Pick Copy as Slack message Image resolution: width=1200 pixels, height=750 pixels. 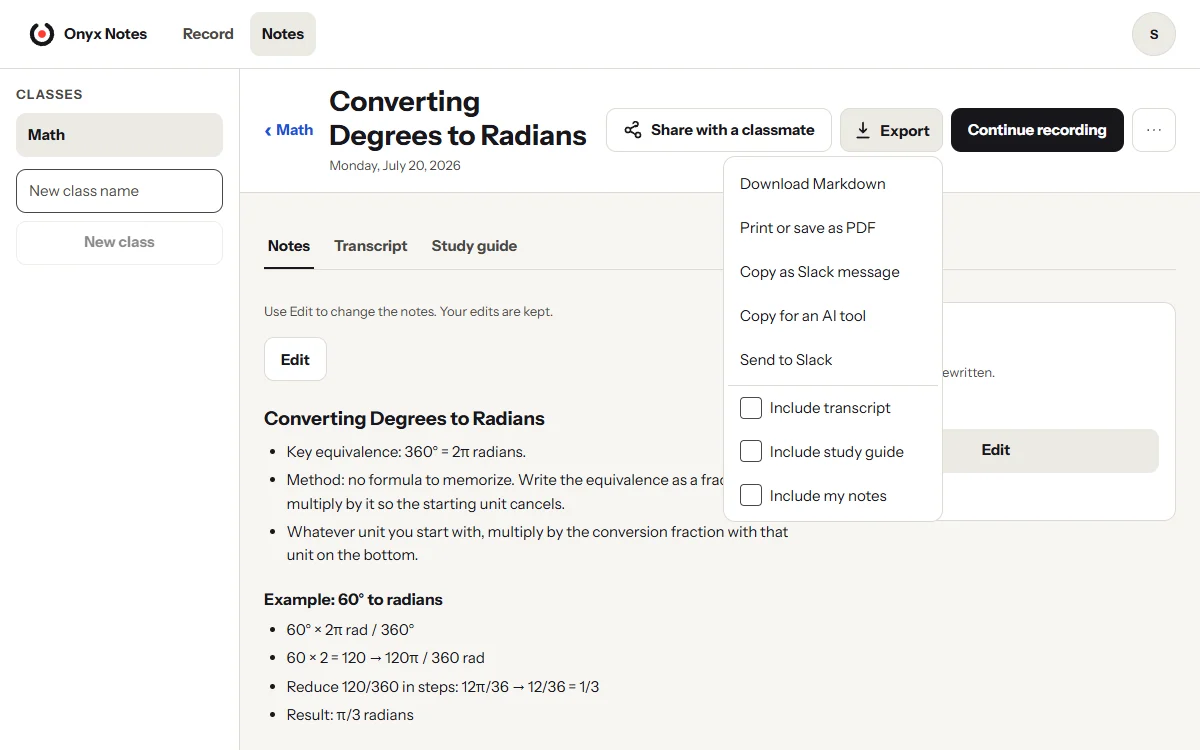point(833,272)
